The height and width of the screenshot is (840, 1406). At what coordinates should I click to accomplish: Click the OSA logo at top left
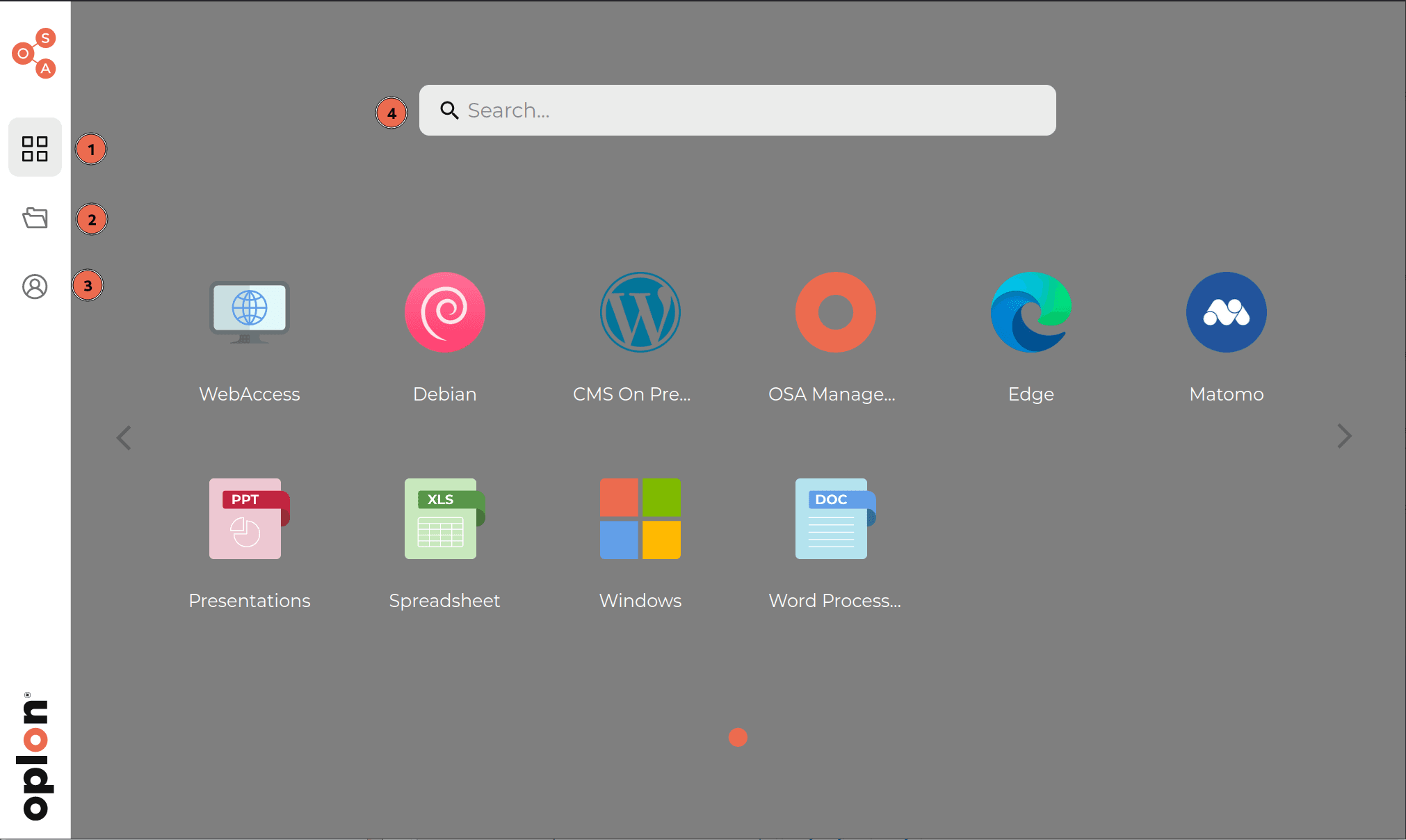click(34, 54)
